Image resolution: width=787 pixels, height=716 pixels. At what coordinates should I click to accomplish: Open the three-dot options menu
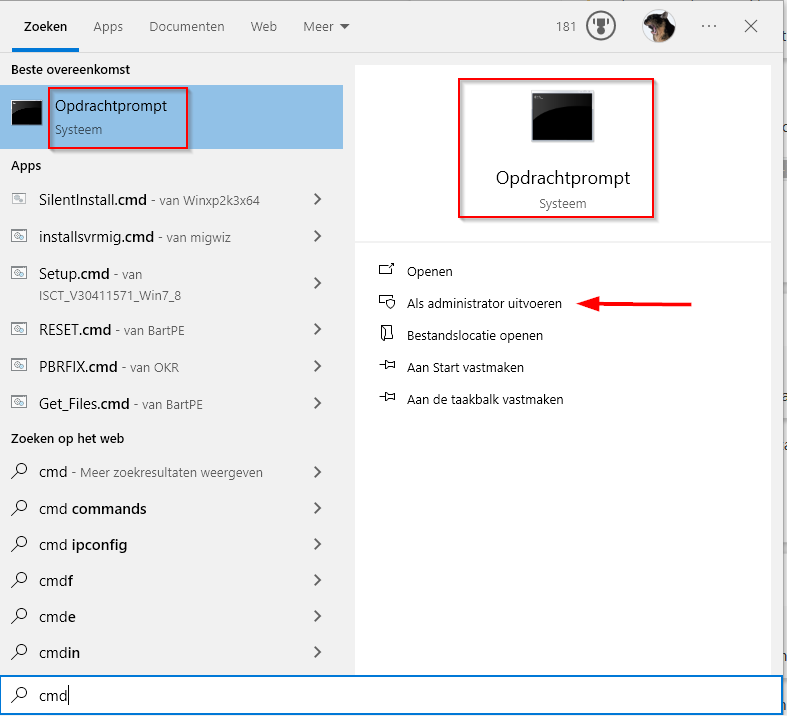click(709, 26)
